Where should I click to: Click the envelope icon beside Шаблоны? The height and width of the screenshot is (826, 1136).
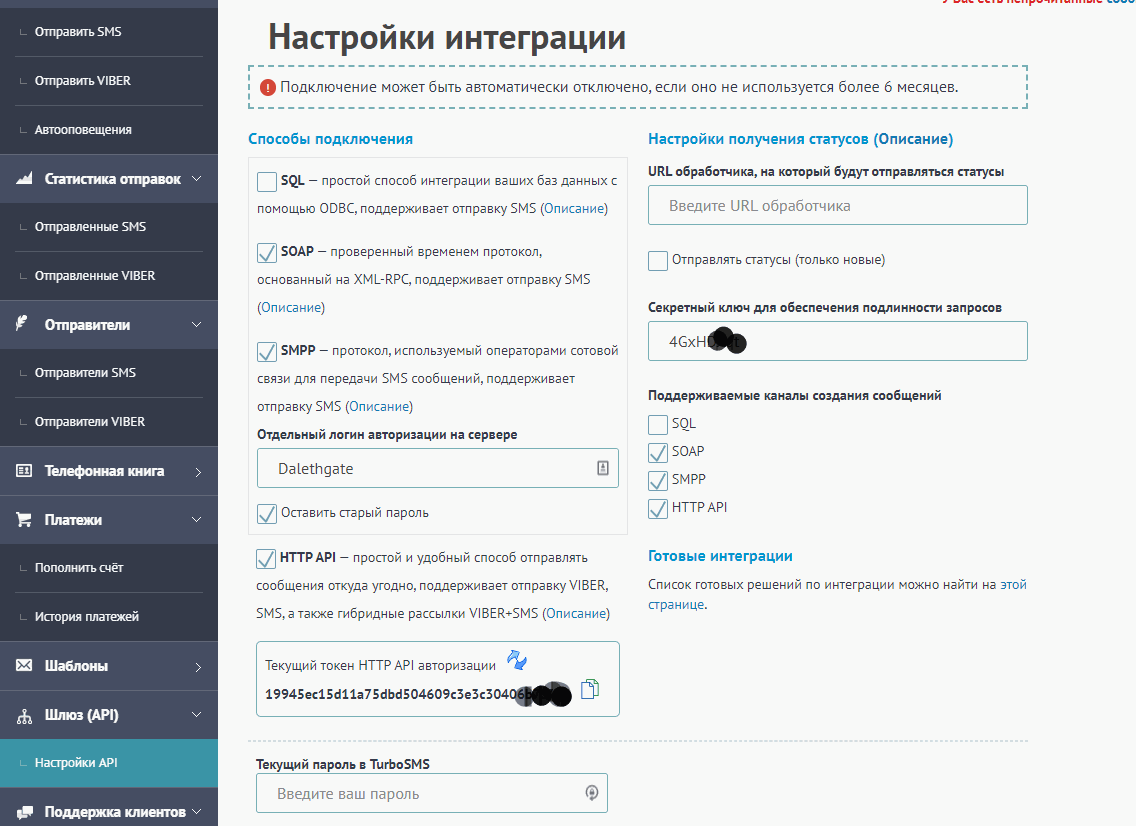click(25, 666)
